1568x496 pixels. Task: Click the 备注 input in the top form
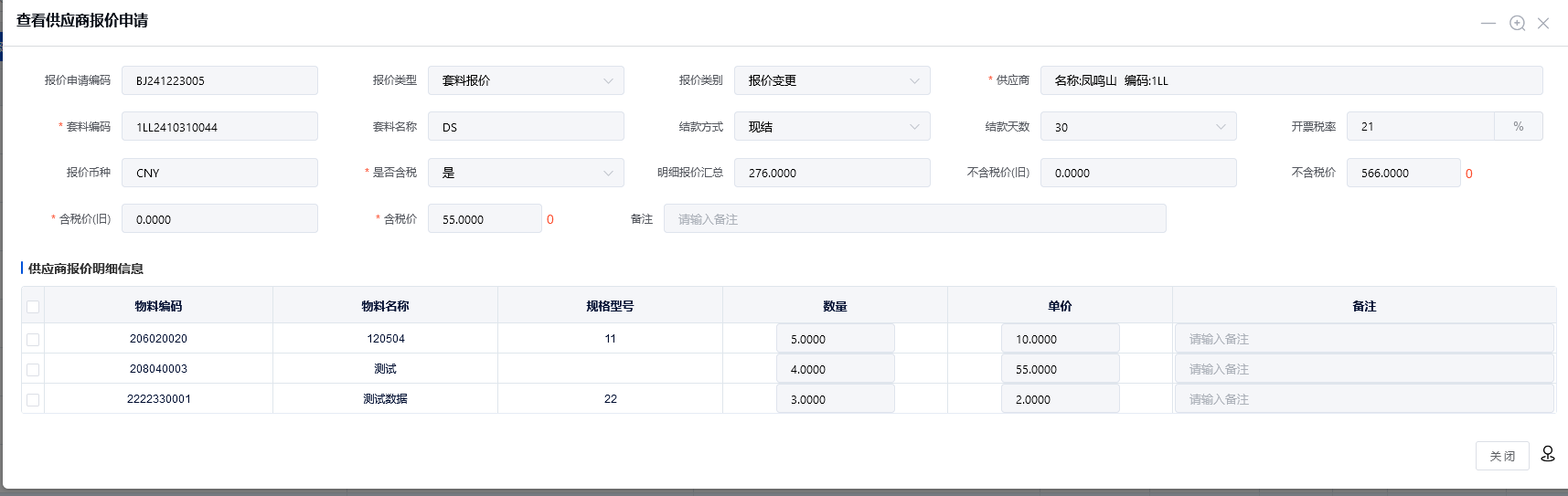[914, 219]
